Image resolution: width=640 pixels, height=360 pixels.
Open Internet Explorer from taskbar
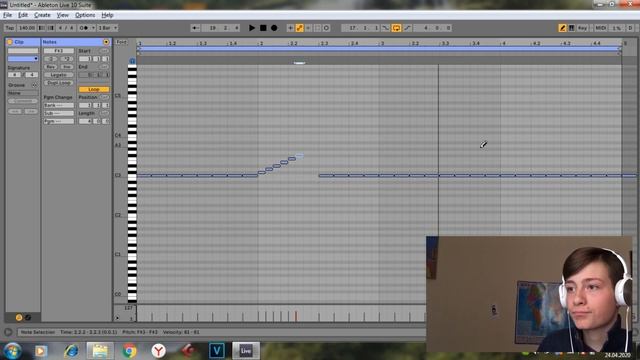click(71, 351)
